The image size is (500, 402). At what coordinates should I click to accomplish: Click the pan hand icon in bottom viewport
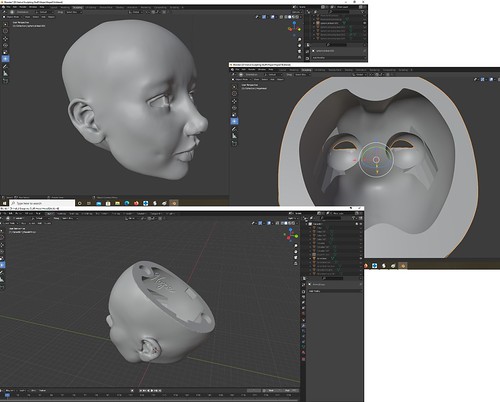point(295,252)
